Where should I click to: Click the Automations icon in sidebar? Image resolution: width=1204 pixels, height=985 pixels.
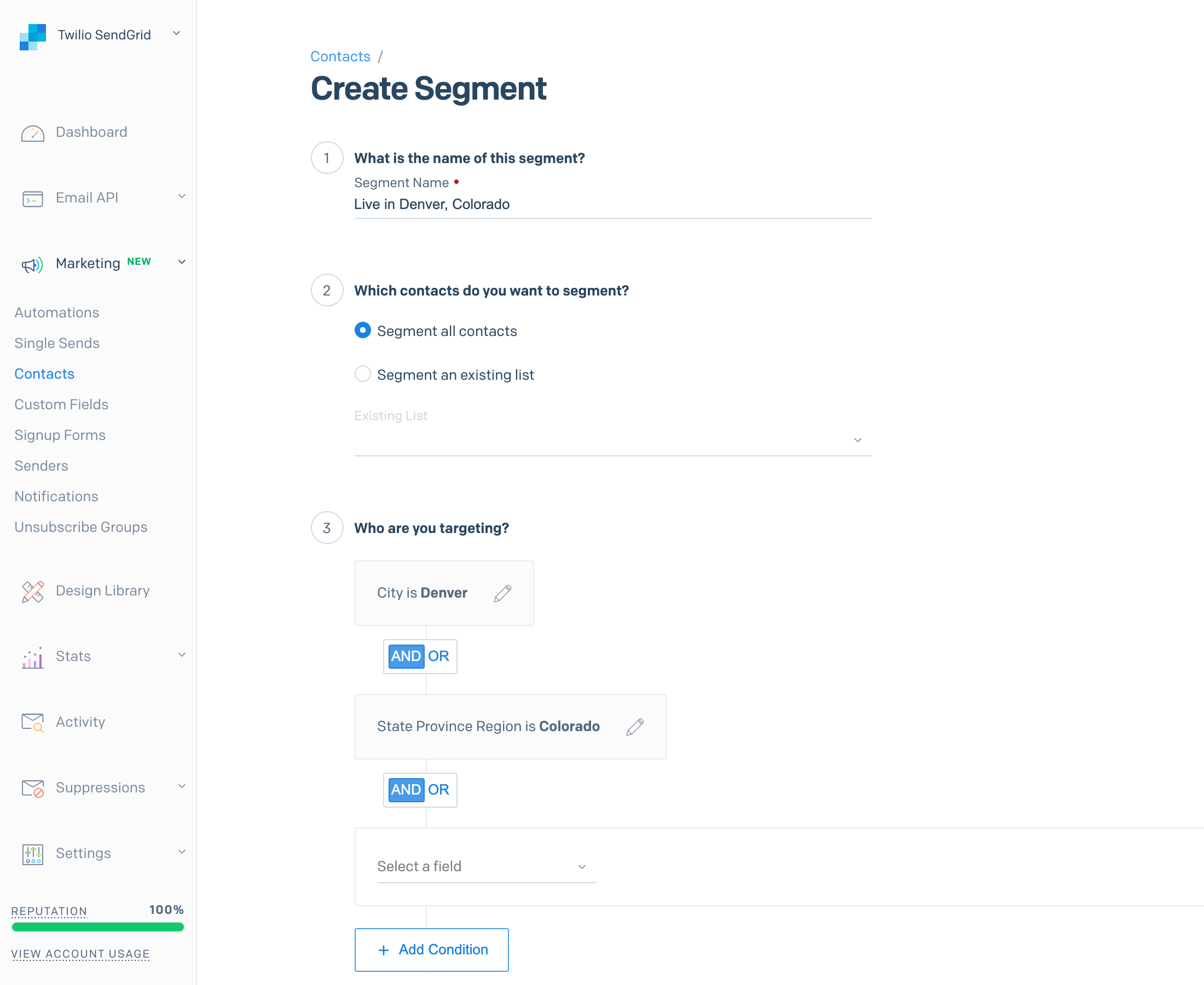point(57,312)
